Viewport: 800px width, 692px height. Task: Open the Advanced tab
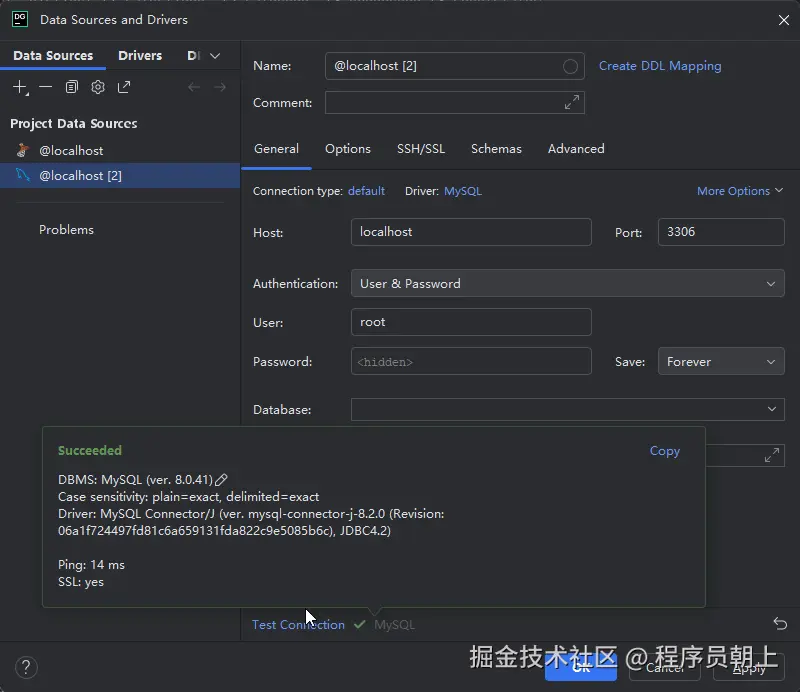[x=576, y=149]
